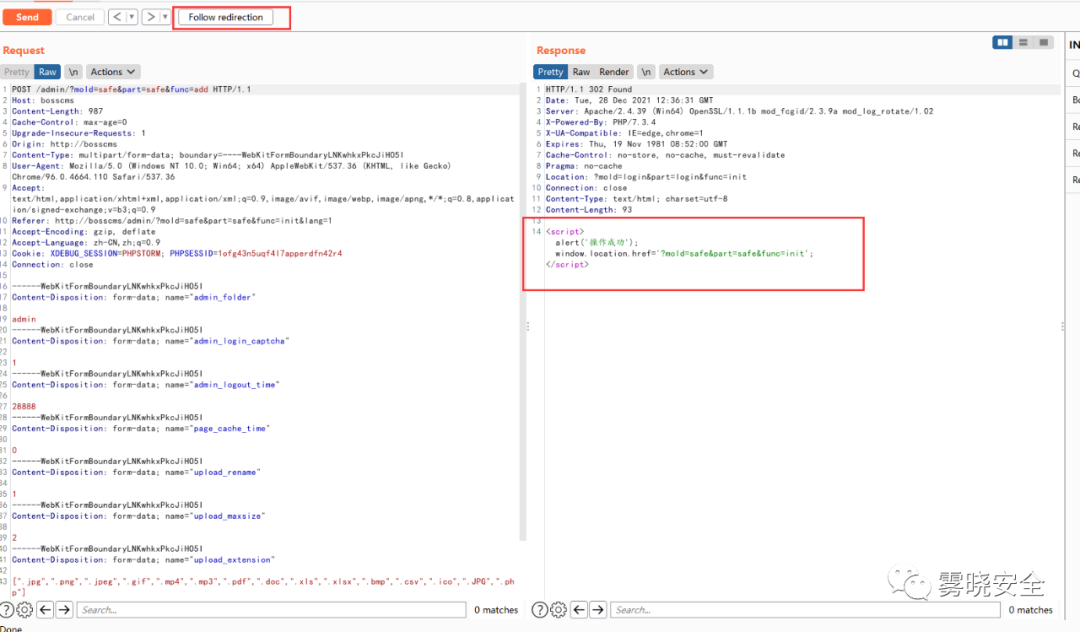1080x632 pixels.
Task: Jump to next Response search match
Action: pos(598,609)
